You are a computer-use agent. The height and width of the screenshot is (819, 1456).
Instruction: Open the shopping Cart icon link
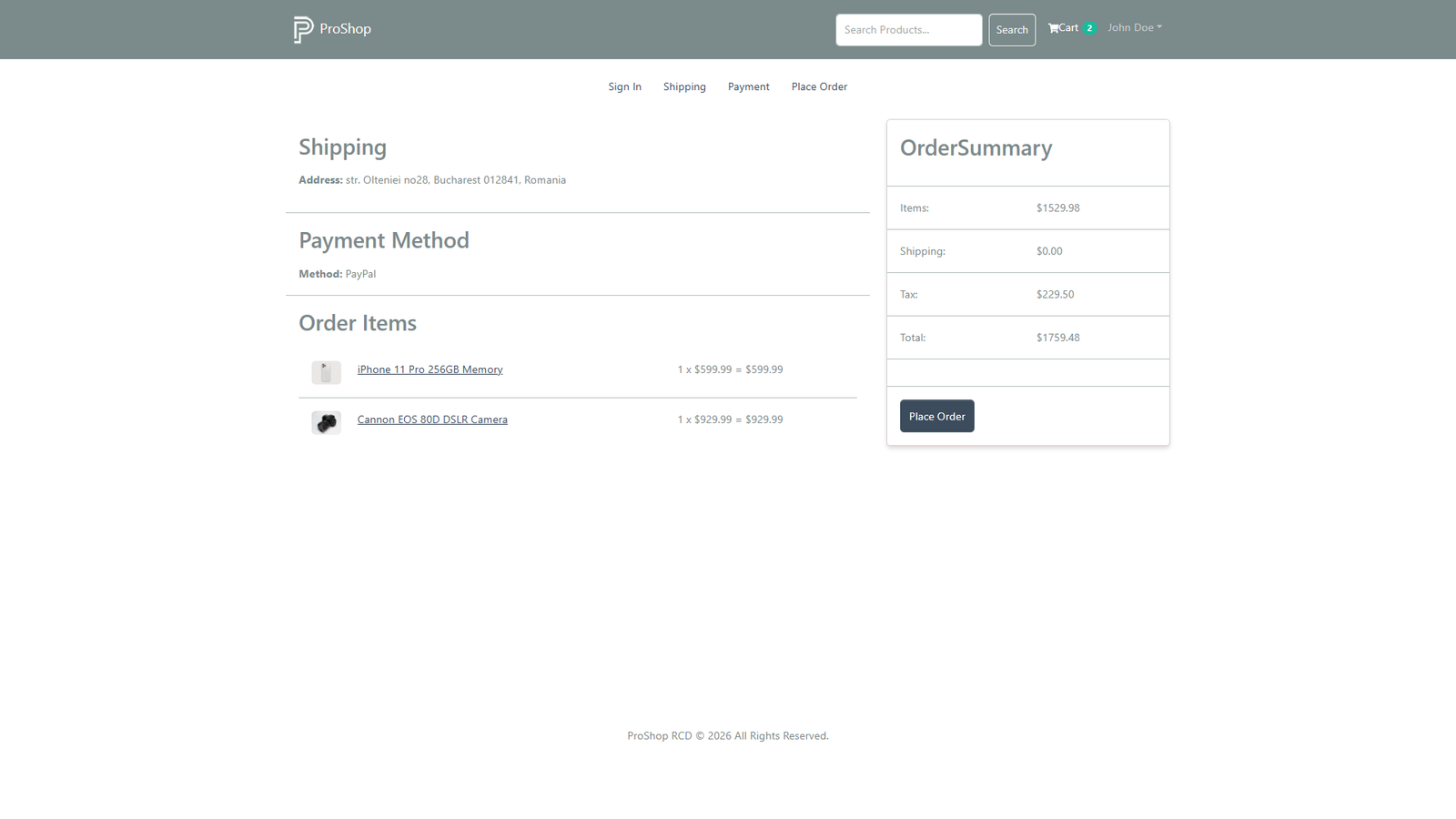coord(1063,28)
